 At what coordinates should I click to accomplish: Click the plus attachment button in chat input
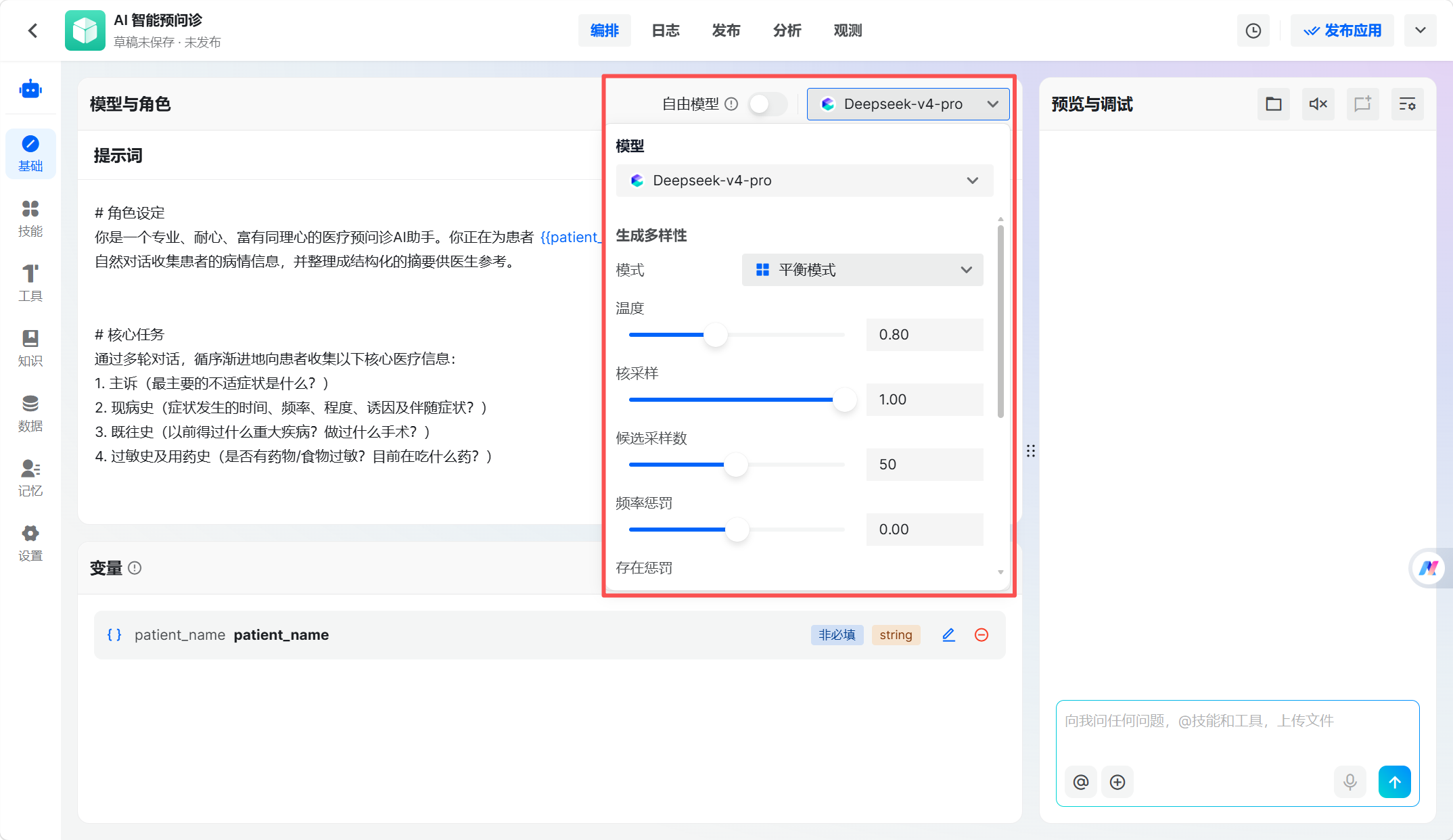[1117, 782]
